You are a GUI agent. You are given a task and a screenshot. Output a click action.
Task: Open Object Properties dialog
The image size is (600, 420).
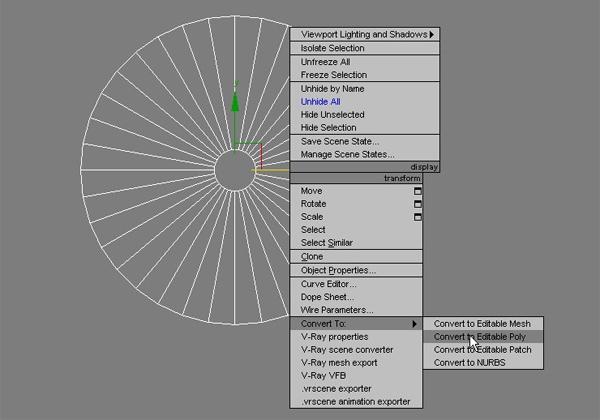338,270
